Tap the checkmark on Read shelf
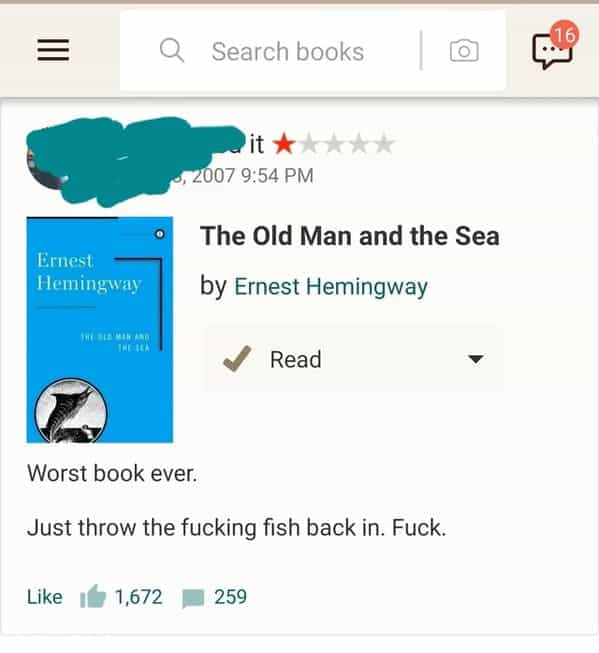Image resolution: width=599 pixels, height=653 pixels. pyautogui.click(x=237, y=358)
